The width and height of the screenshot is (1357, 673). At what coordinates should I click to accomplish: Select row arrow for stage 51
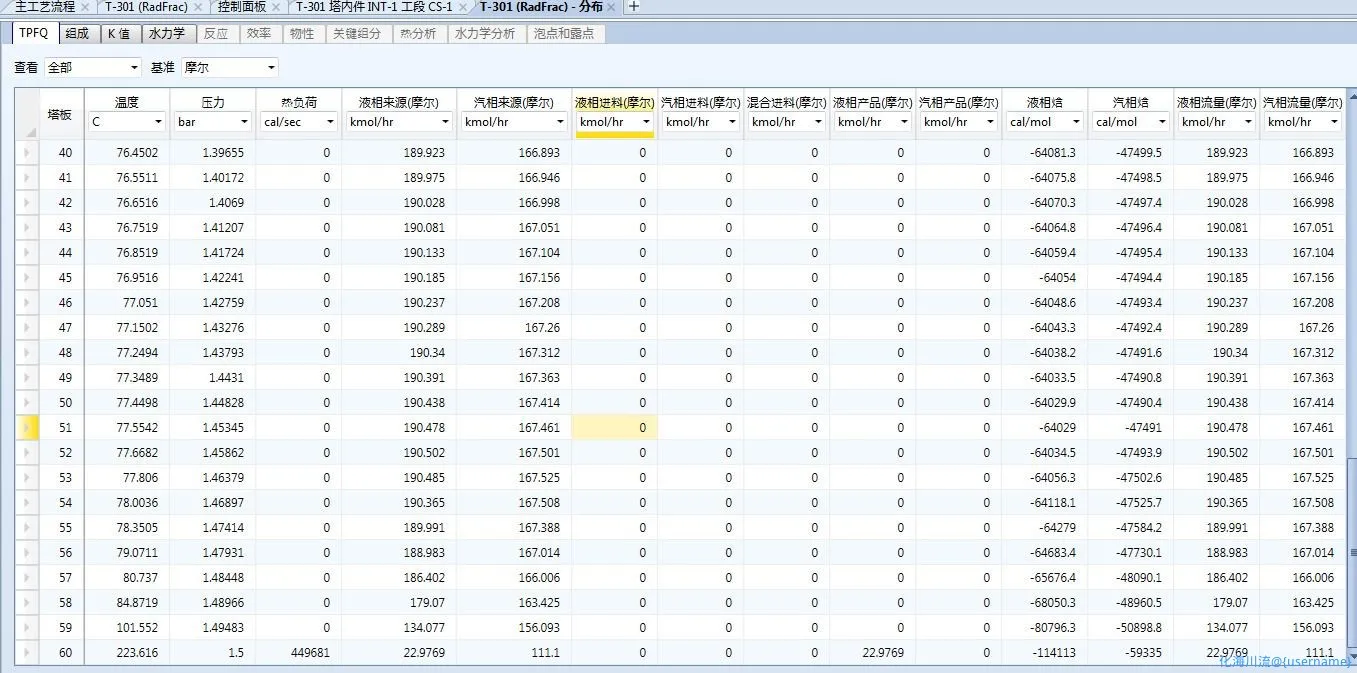(x=28, y=427)
